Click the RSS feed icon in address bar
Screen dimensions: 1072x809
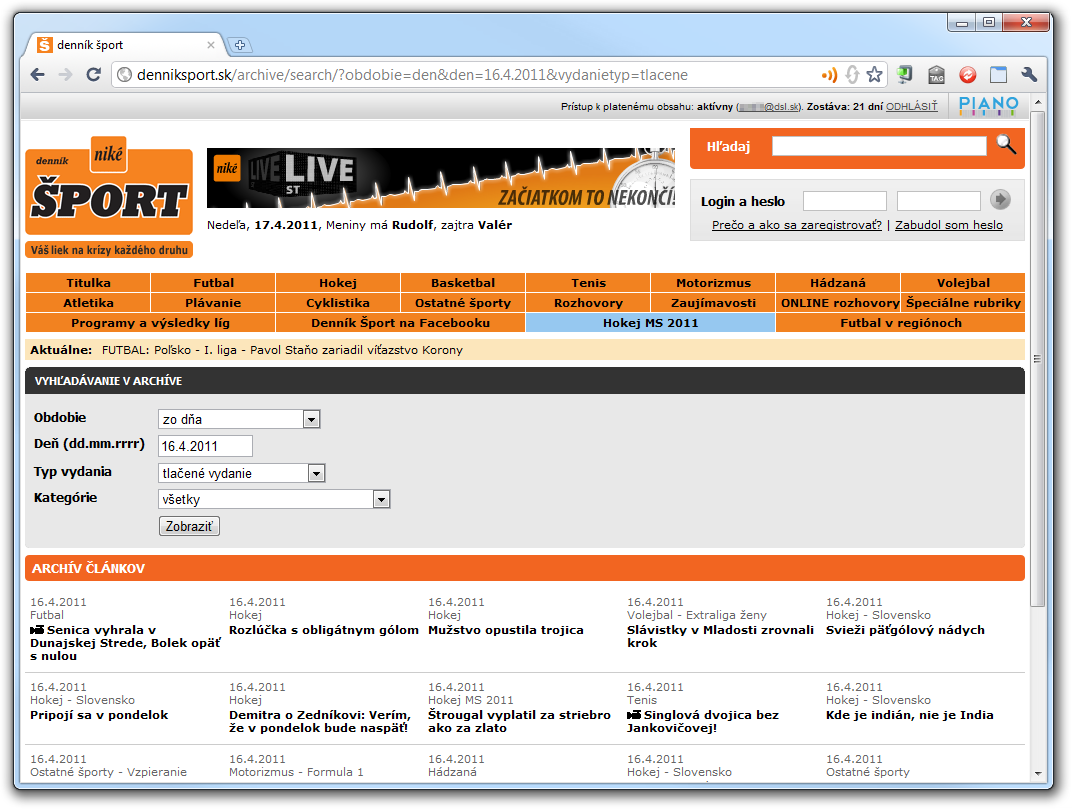pos(829,75)
